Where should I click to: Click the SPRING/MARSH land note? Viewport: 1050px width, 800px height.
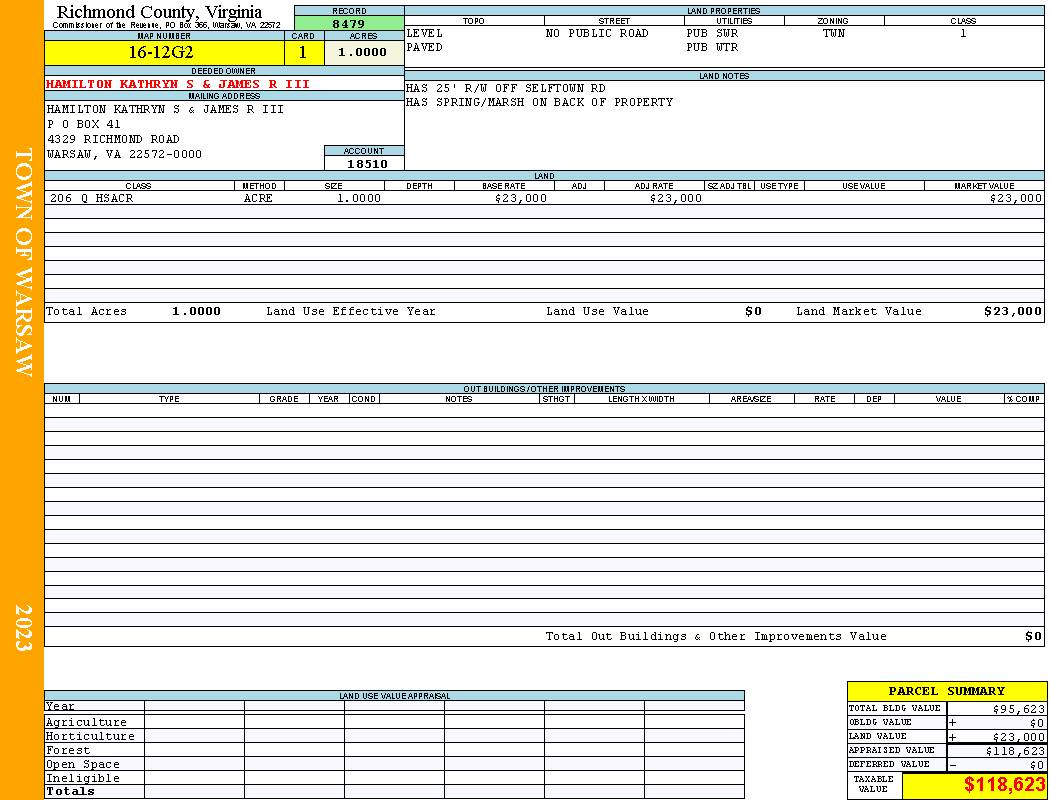tap(539, 102)
